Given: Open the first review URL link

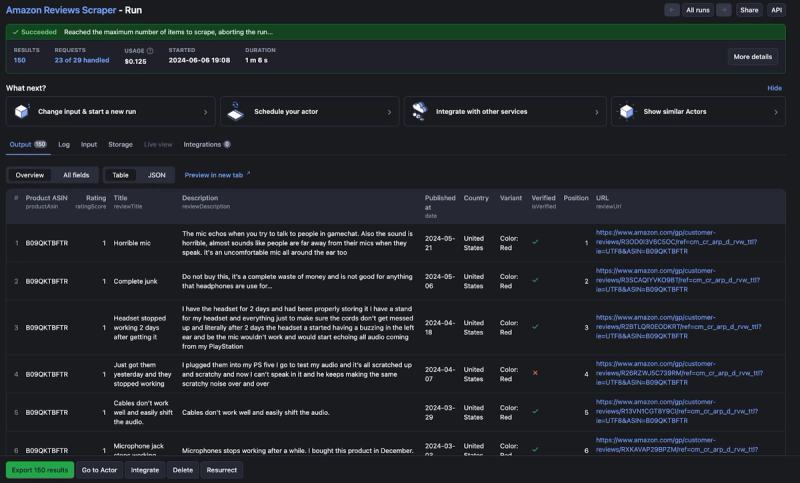Looking at the screenshot, I should (x=676, y=242).
